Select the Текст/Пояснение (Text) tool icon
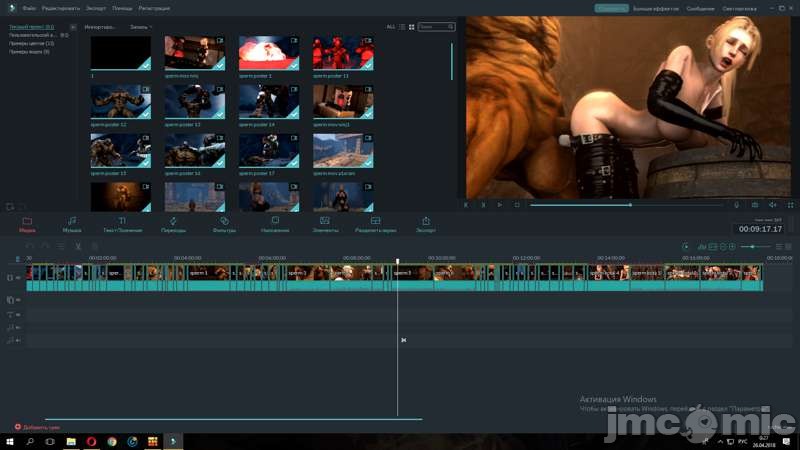 [x=122, y=220]
